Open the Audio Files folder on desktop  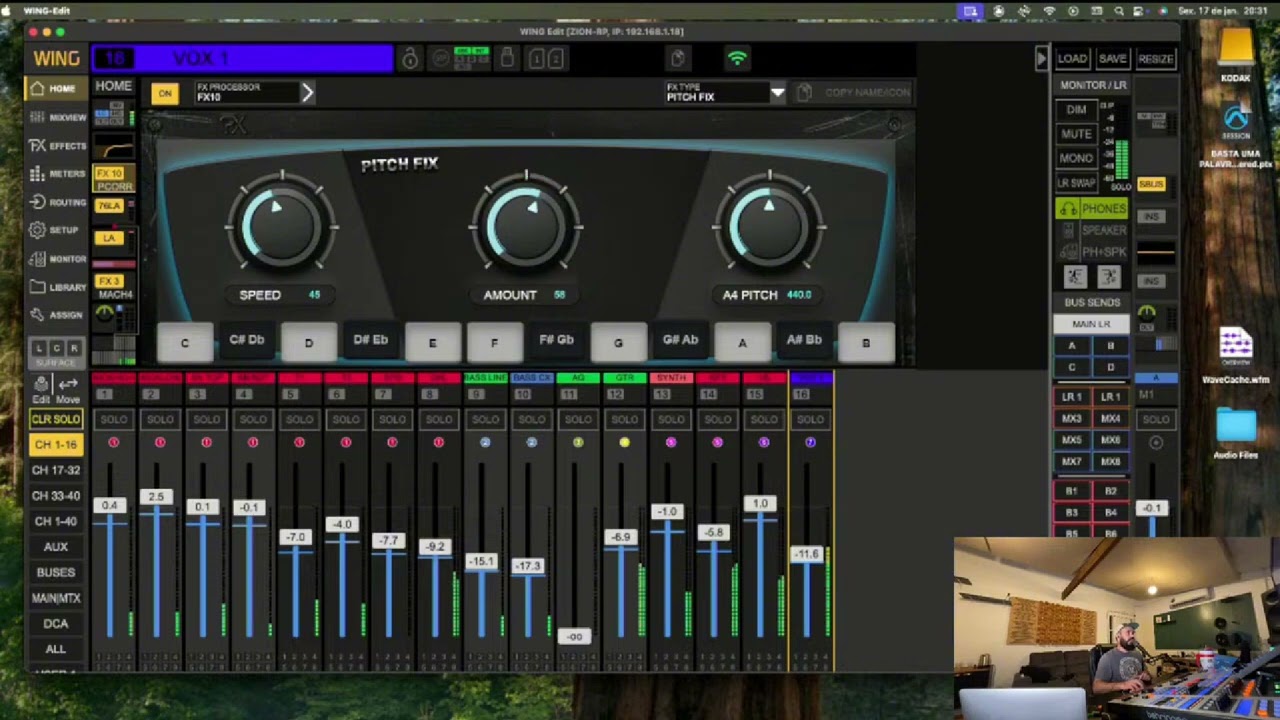(1236, 434)
